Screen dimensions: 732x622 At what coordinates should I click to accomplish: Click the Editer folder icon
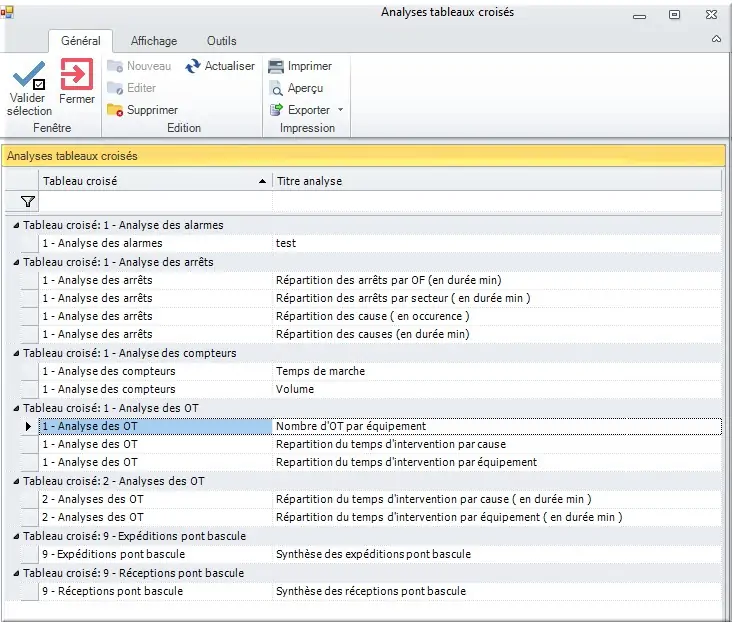(115, 88)
